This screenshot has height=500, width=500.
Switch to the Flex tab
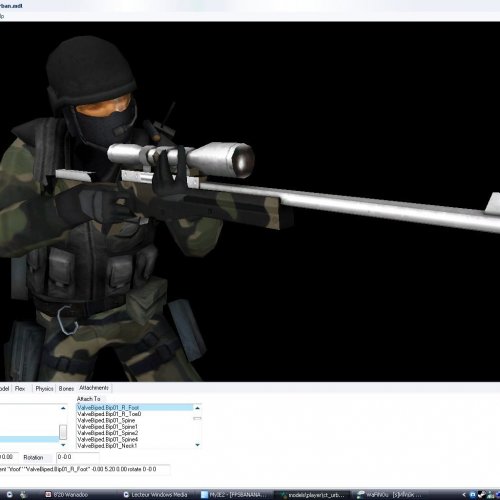[x=20, y=389]
